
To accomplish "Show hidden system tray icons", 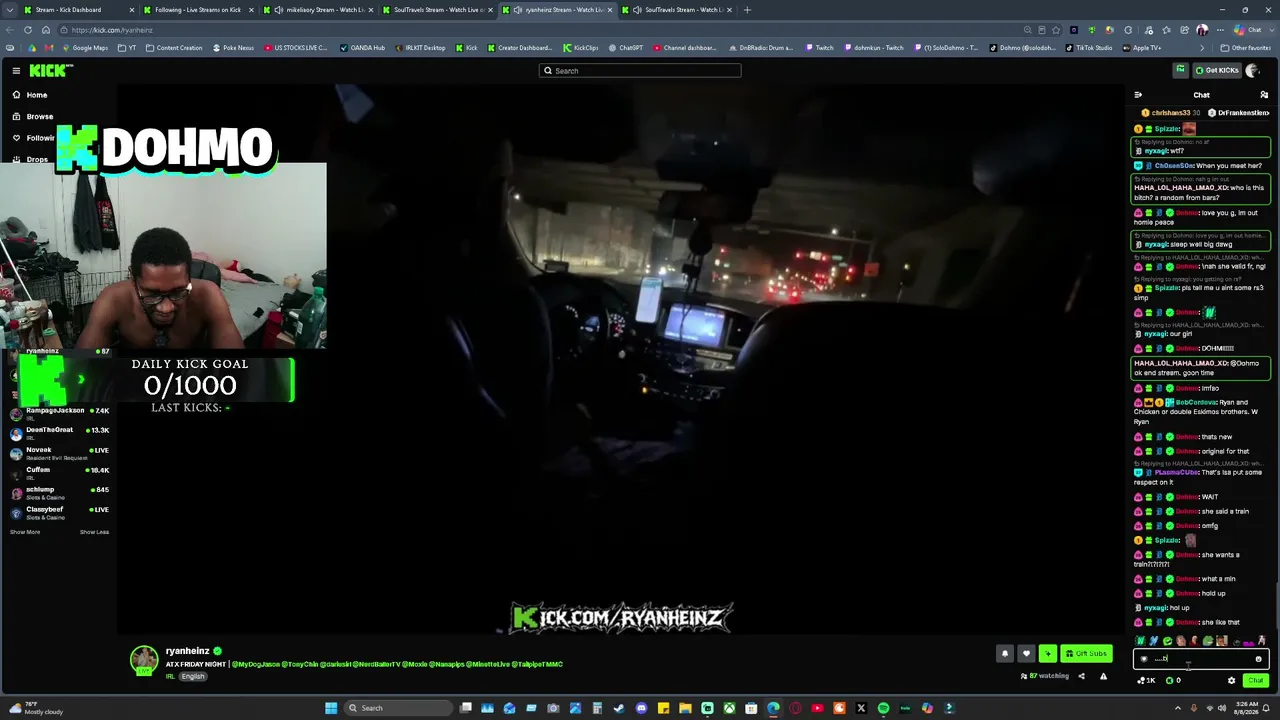I will point(1177,708).
